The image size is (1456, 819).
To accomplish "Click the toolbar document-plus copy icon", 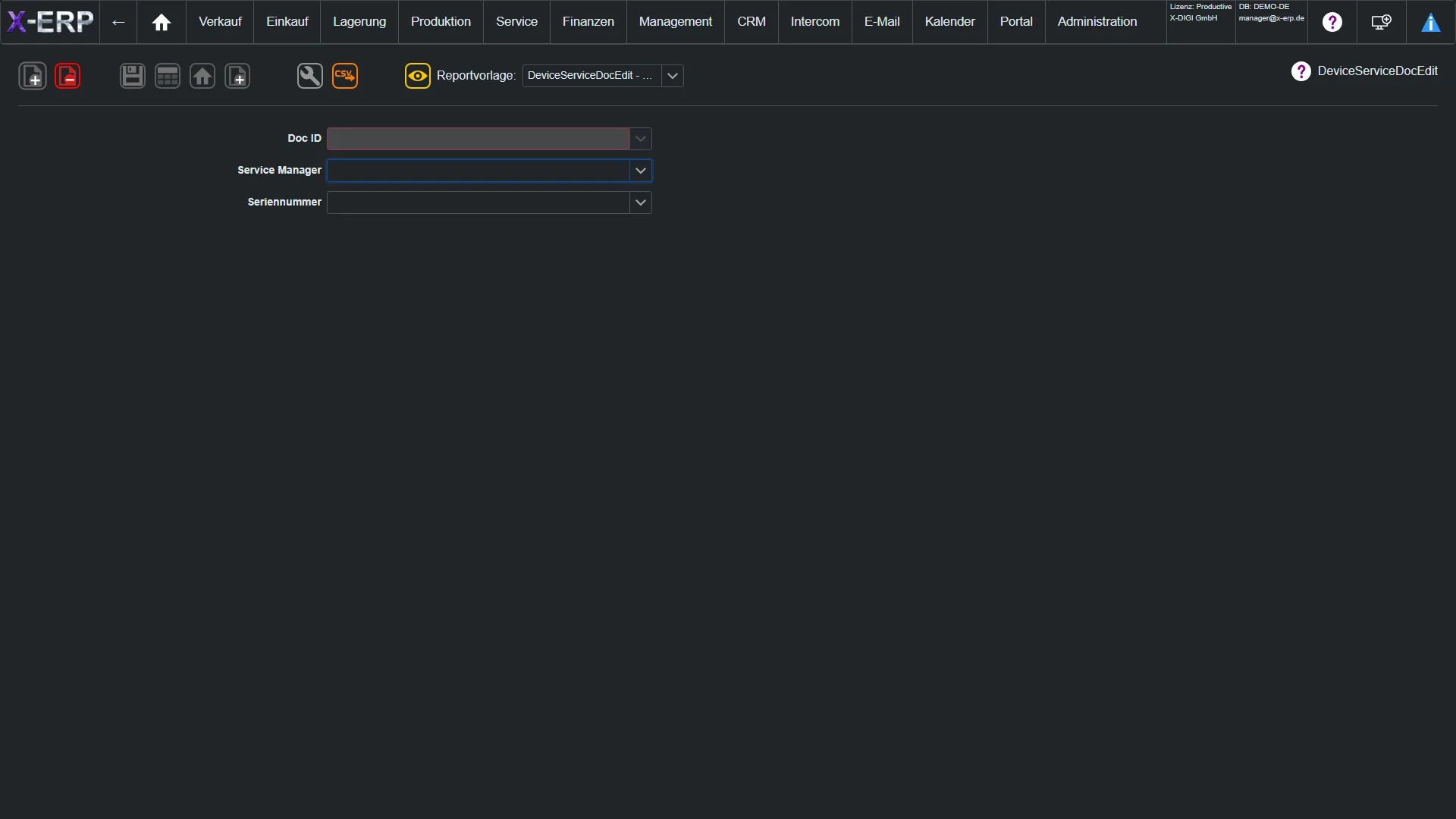I will click(237, 76).
